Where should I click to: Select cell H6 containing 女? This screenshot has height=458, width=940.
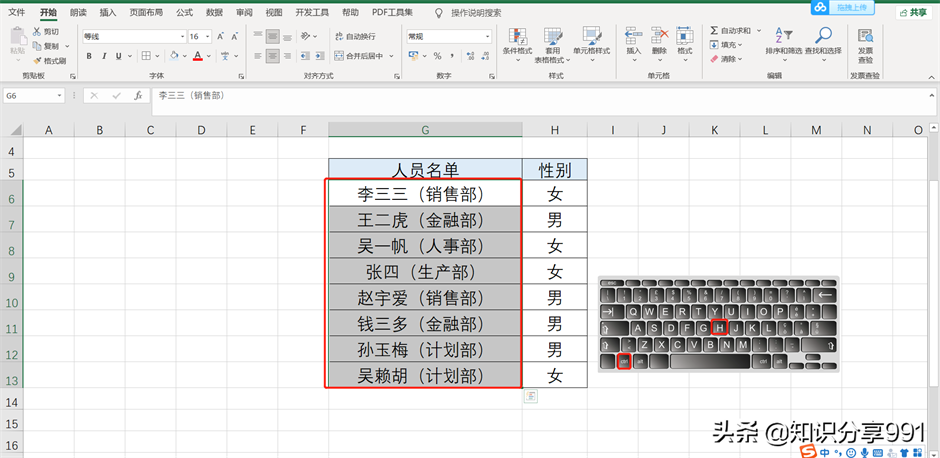pyautogui.click(x=554, y=192)
